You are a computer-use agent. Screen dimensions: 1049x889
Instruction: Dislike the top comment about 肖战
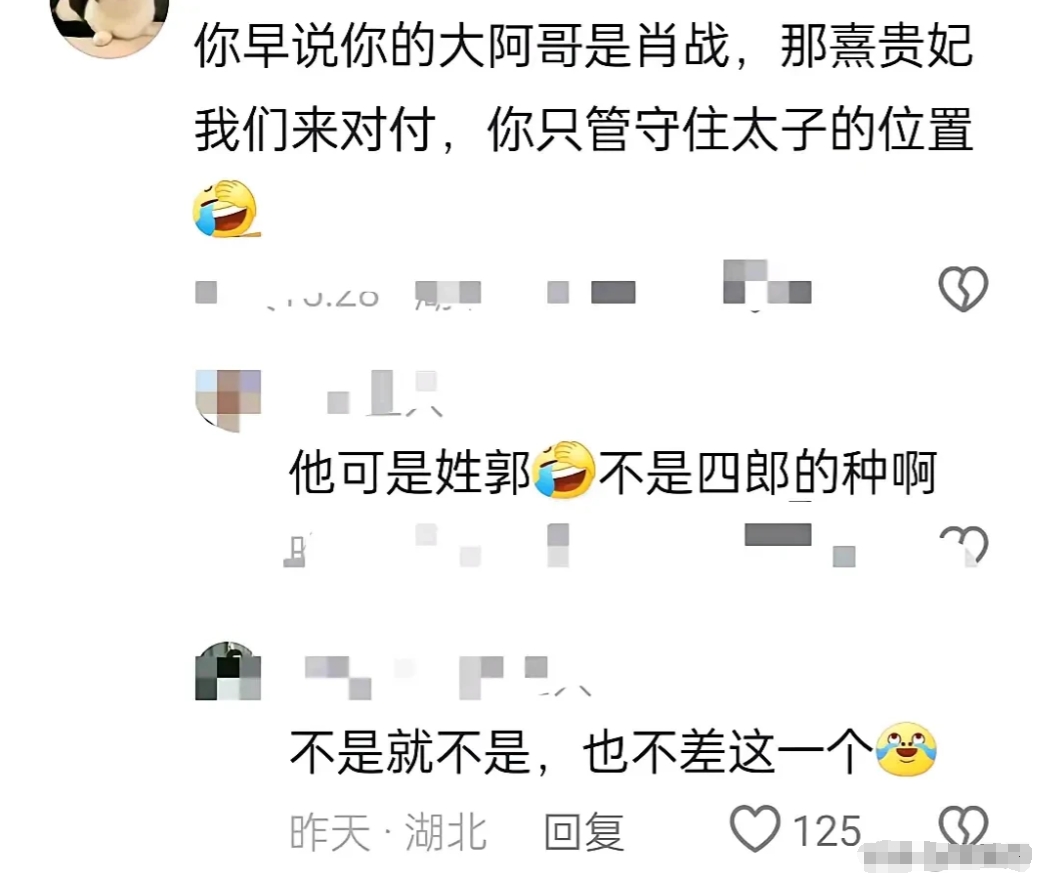(x=963, y=288)
